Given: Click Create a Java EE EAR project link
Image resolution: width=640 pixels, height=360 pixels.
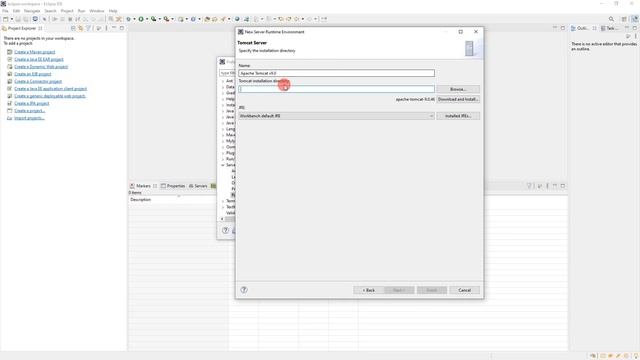Looking at the screenshot, I should [39, 60].
